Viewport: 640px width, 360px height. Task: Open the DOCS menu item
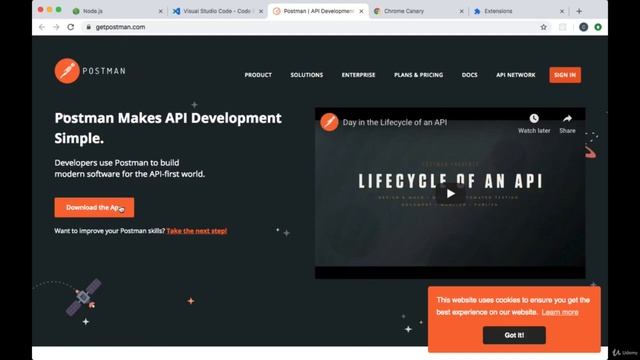coord(469,75)
